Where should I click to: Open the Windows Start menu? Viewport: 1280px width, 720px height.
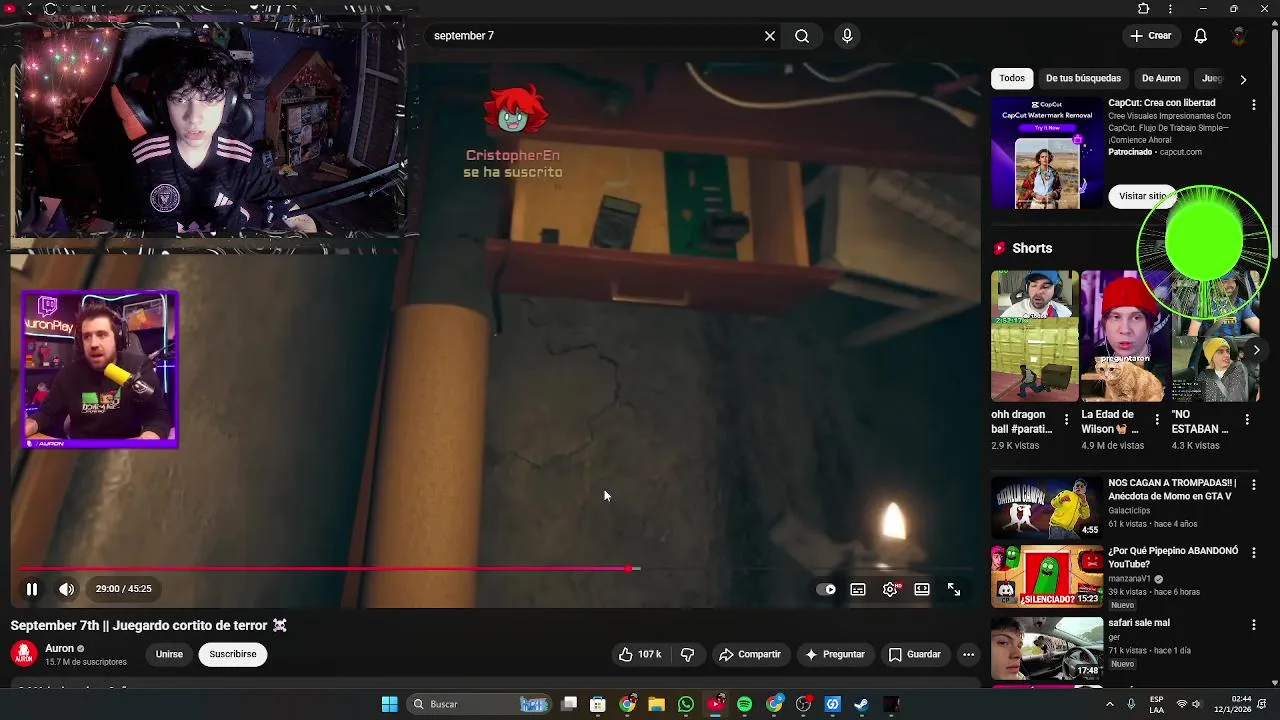389,705
